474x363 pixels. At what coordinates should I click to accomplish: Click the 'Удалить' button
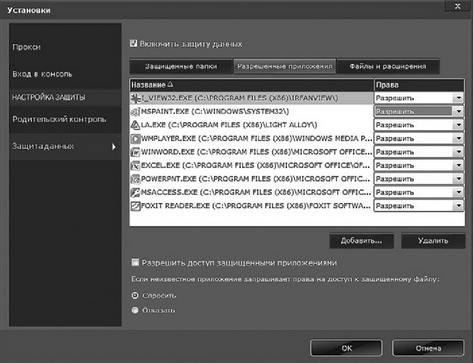[x=433, y=241]
